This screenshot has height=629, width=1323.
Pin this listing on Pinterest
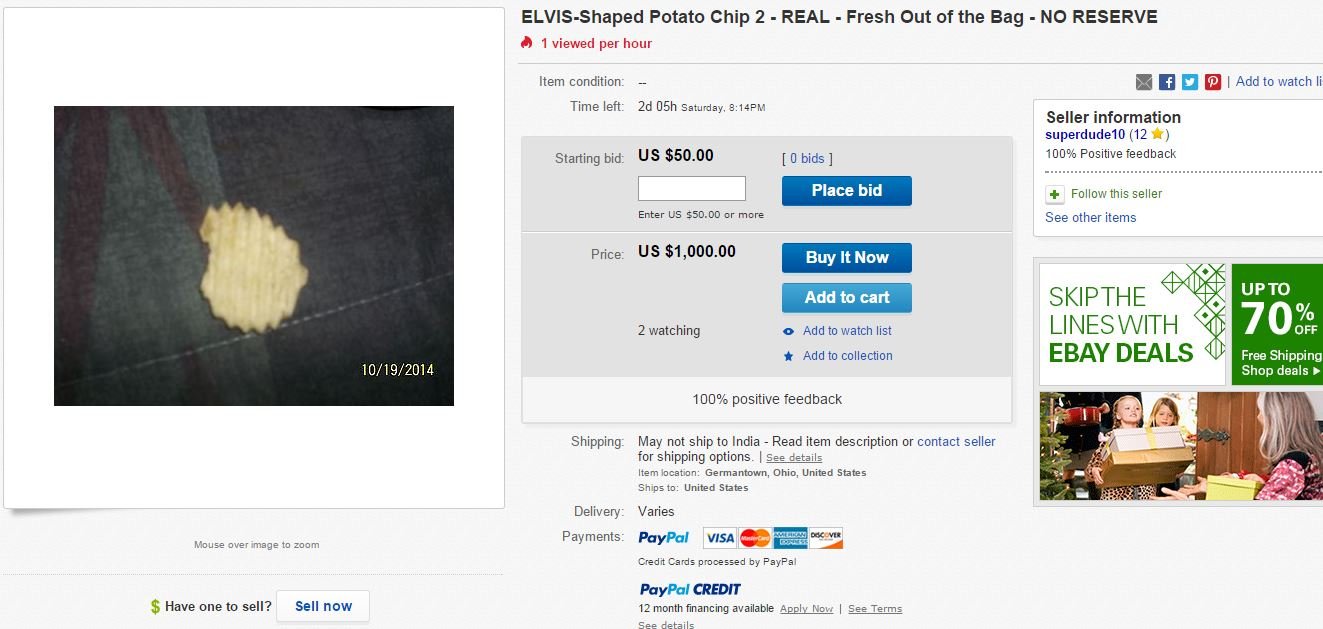pos(1213,82)
